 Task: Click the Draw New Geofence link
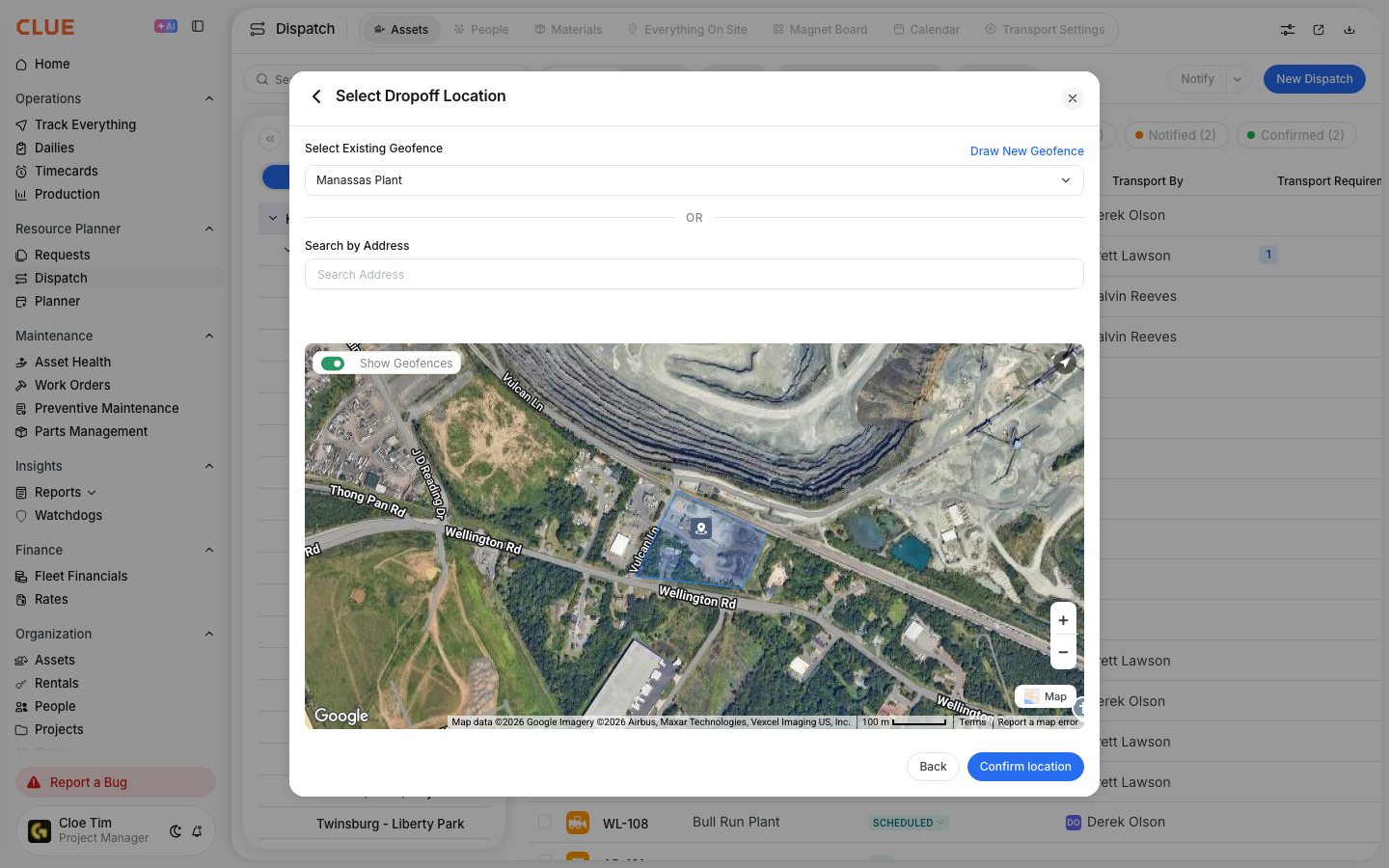(1026, 151)
